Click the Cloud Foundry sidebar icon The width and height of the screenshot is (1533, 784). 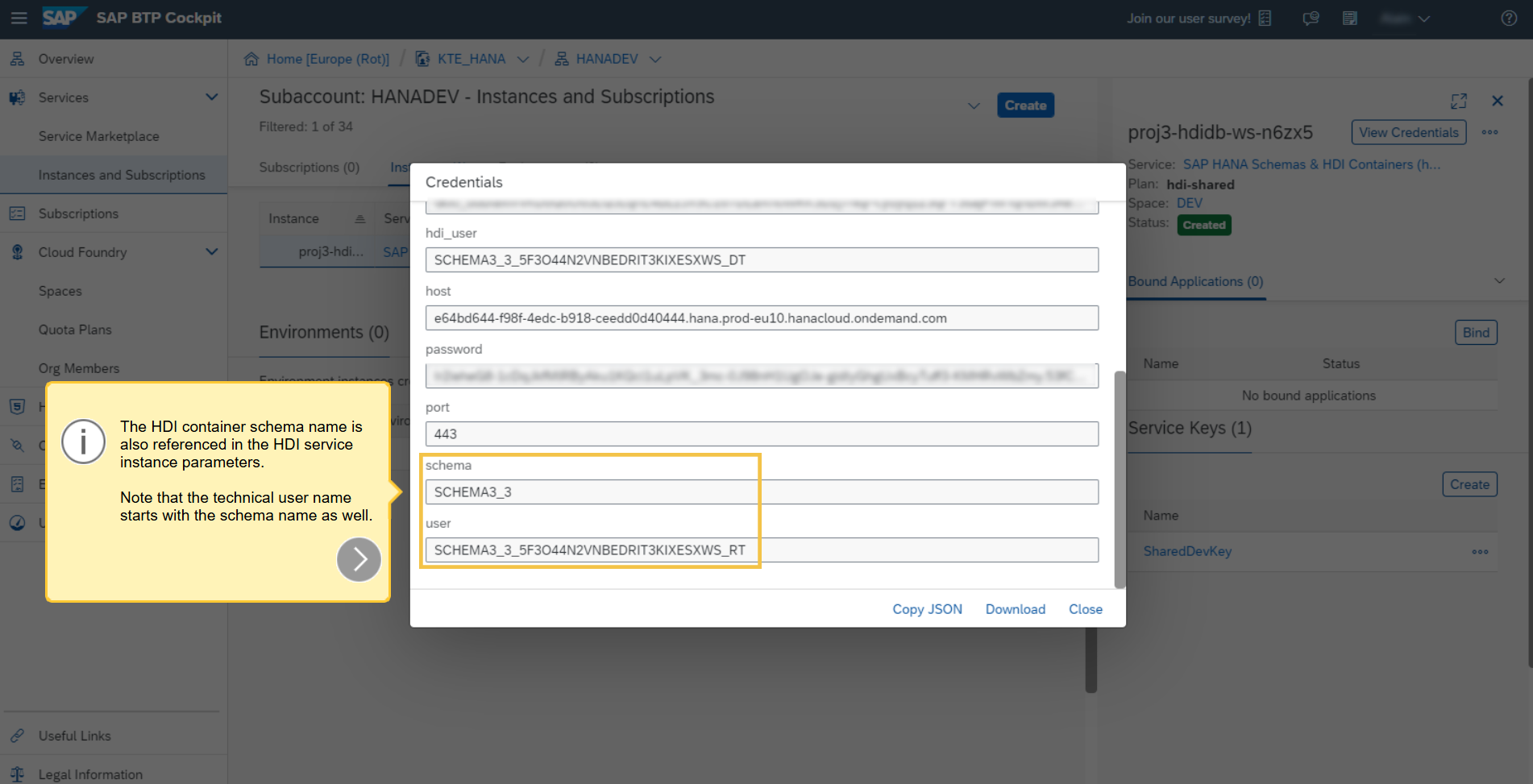point(17,252)
